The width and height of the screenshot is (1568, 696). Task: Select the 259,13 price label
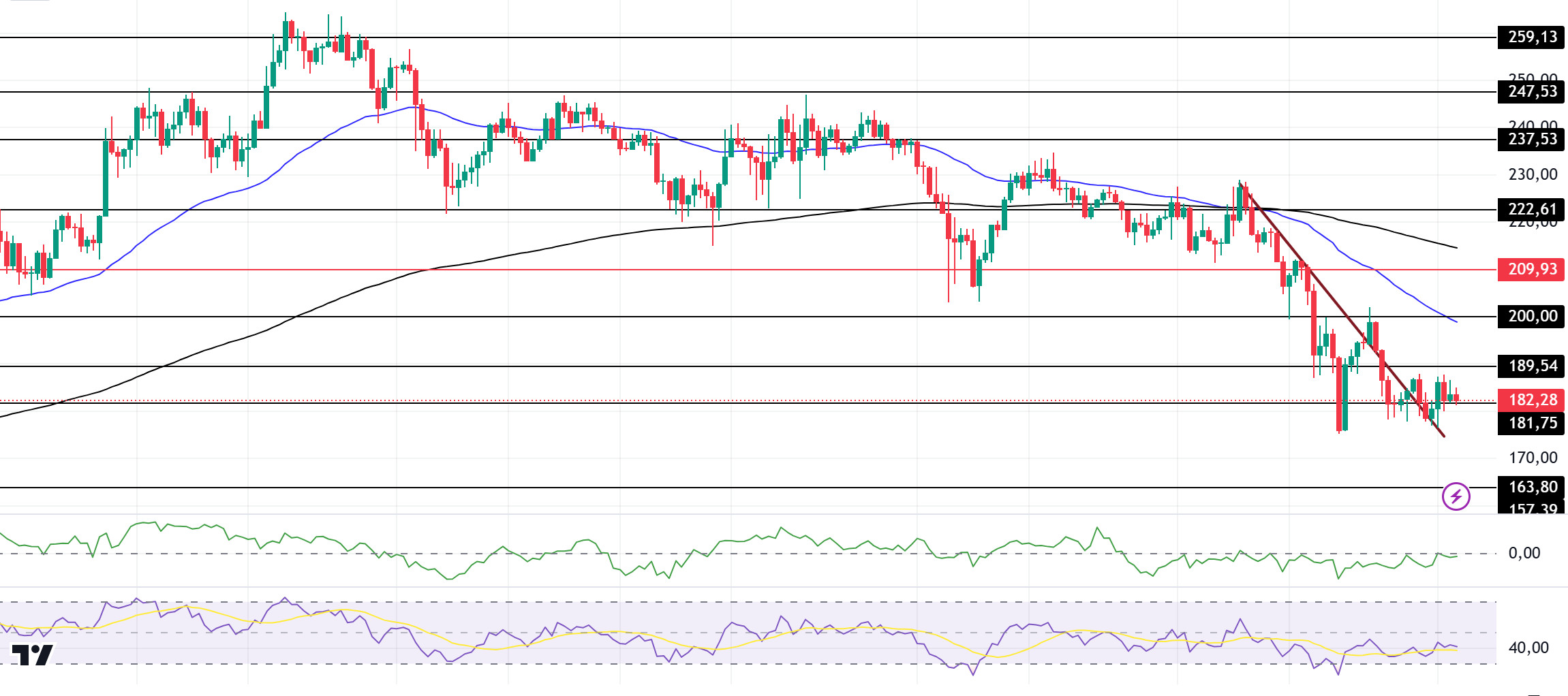coord(1531,37)
